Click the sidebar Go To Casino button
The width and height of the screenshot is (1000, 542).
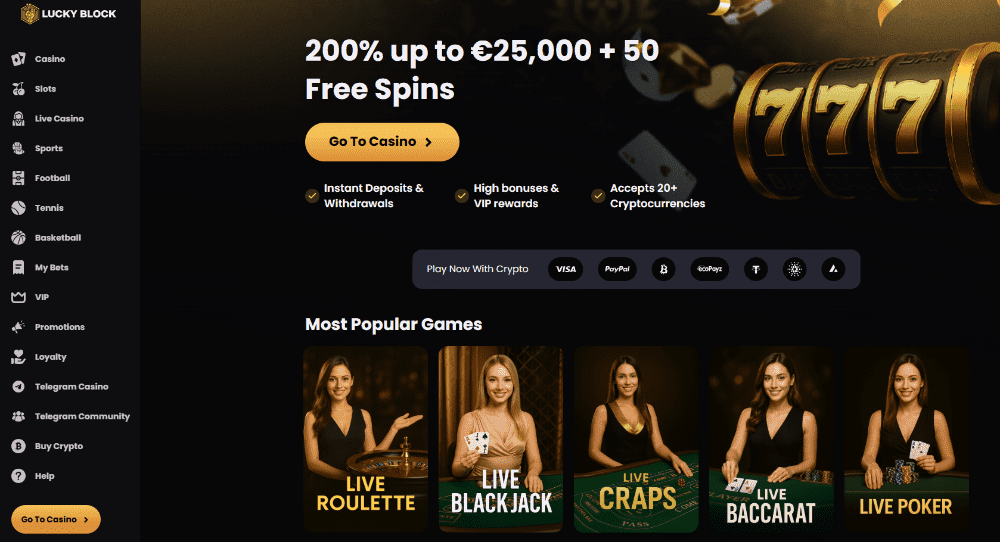55,519
